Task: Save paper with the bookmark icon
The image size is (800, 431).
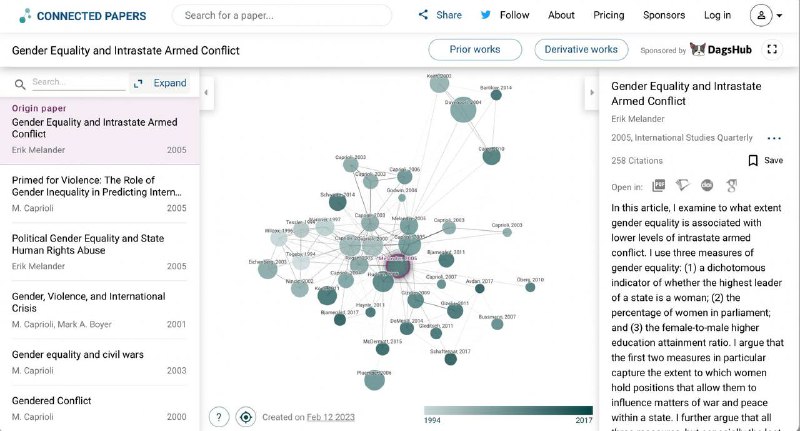Action: (753, 160)
